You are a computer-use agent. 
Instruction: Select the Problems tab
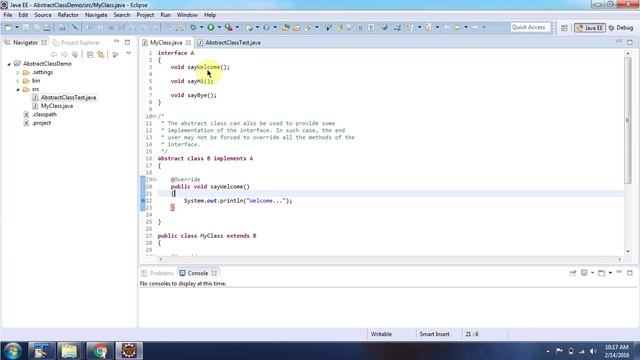coord(158,273)
